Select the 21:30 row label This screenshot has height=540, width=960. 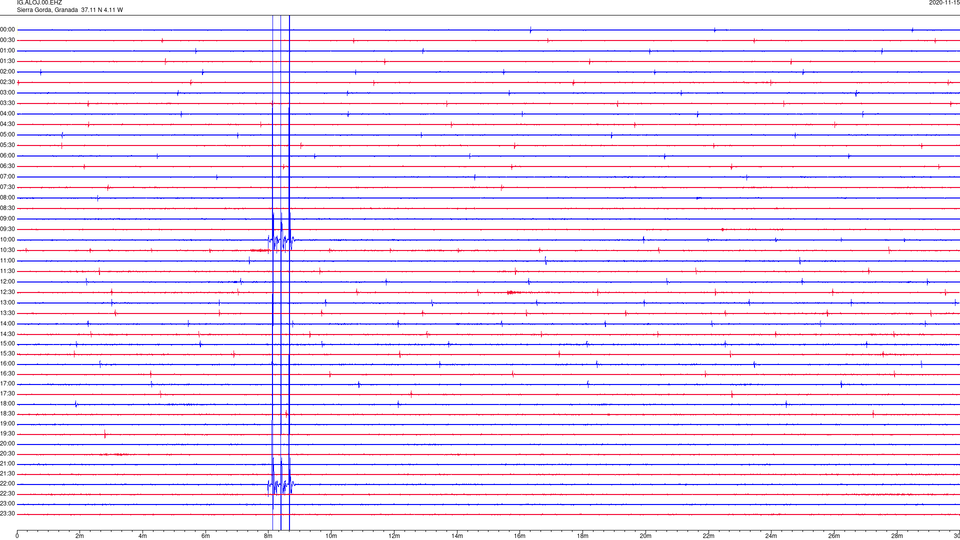[8, 474]
